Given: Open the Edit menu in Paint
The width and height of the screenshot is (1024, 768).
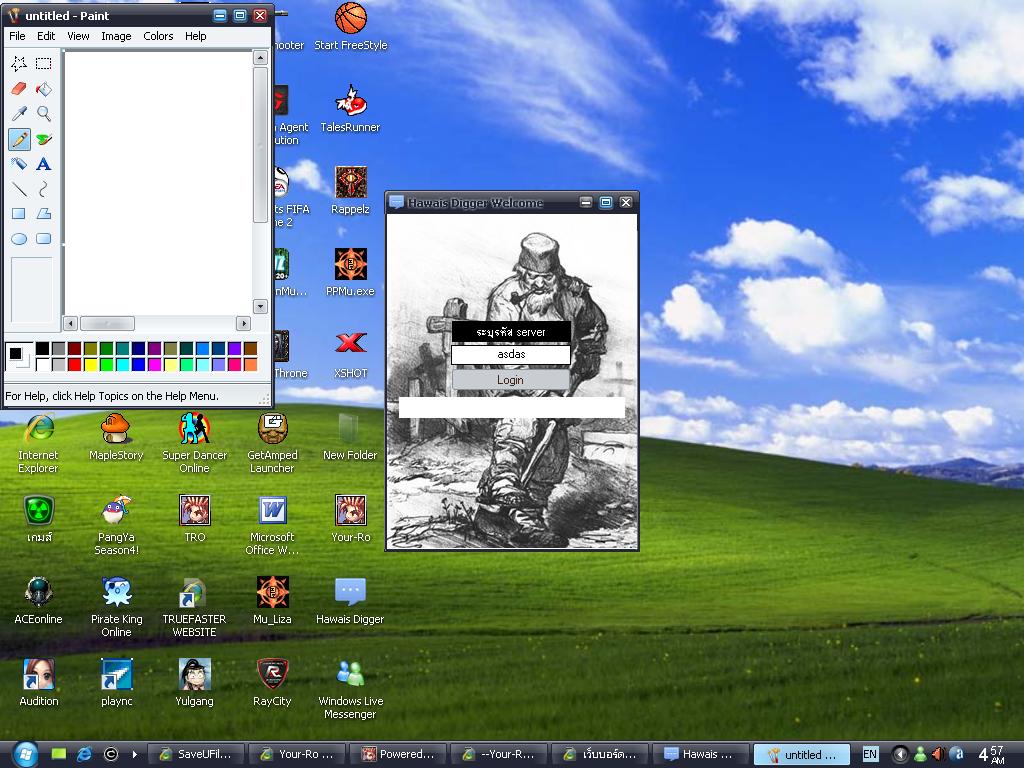Looking at the screenshot, I should pyautogui.click(x=46, y=36).
